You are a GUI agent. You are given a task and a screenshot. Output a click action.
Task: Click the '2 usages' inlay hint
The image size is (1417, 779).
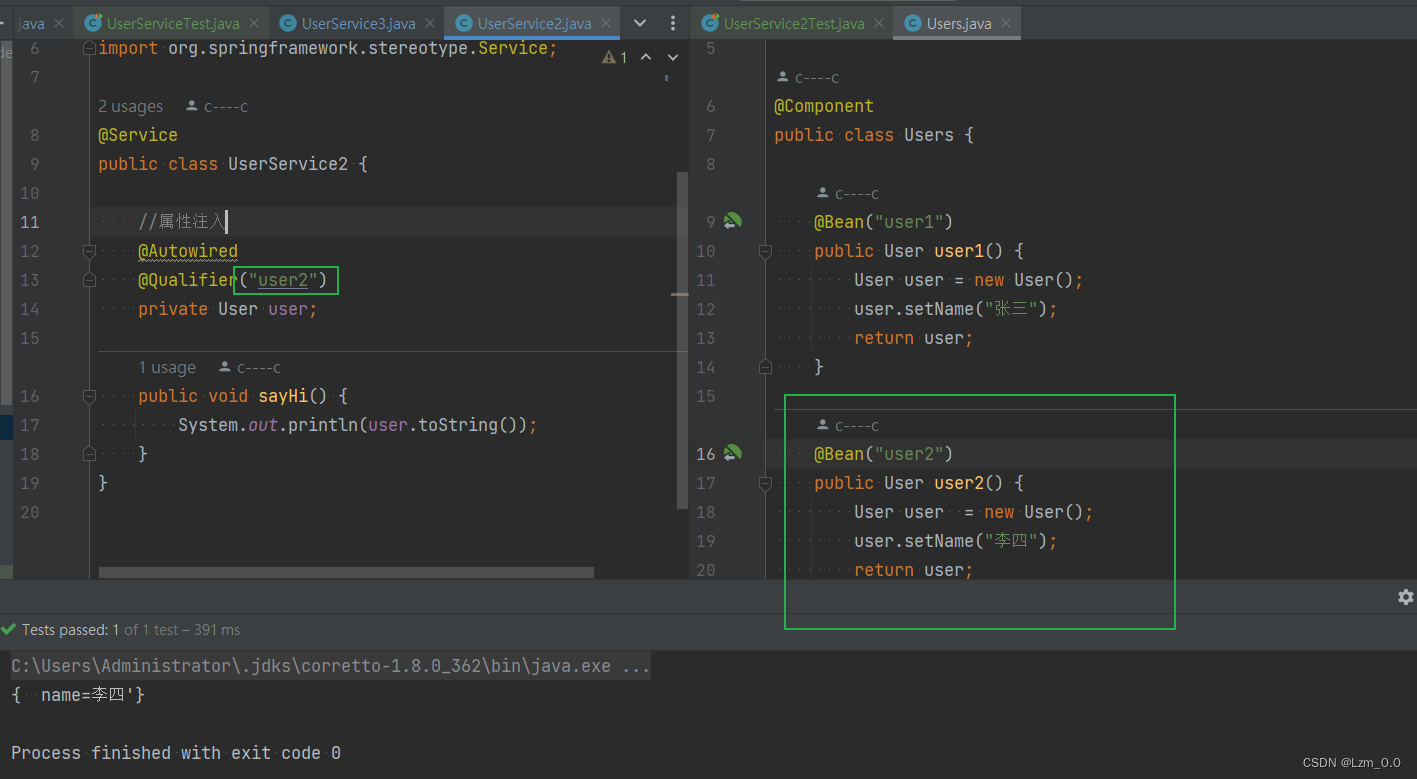click(x=130, y=107)
